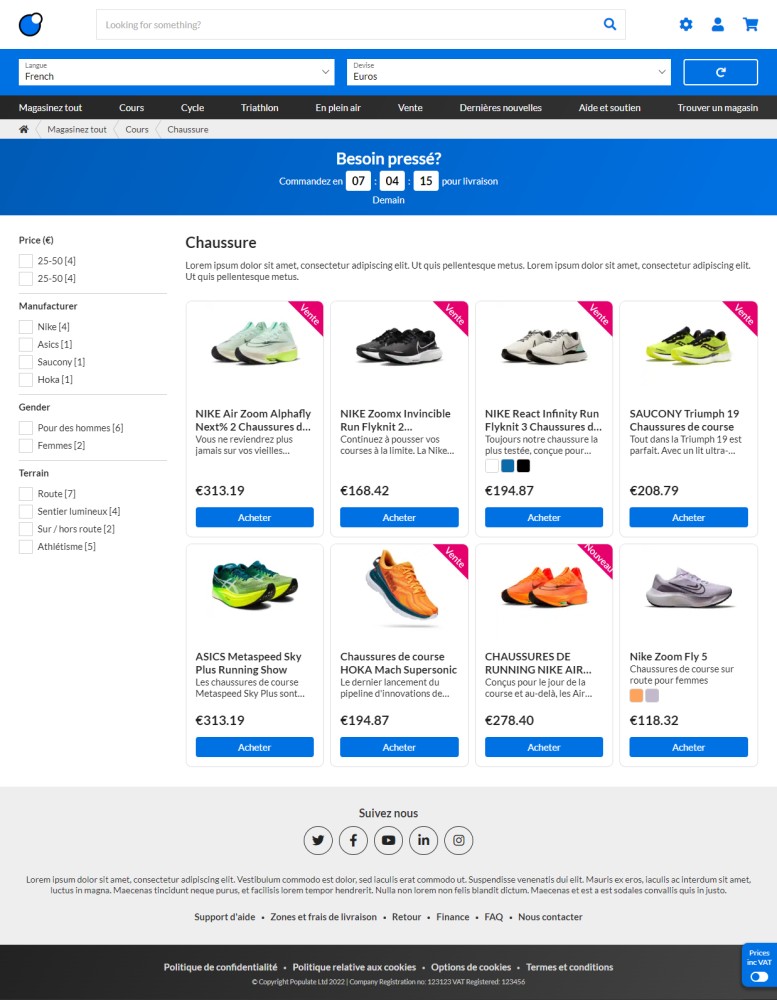Image resolution: width=777 pixels, height=1000 pixels.
Task: Go to home via breadcrumb house icon
Action: coord(24,129)
